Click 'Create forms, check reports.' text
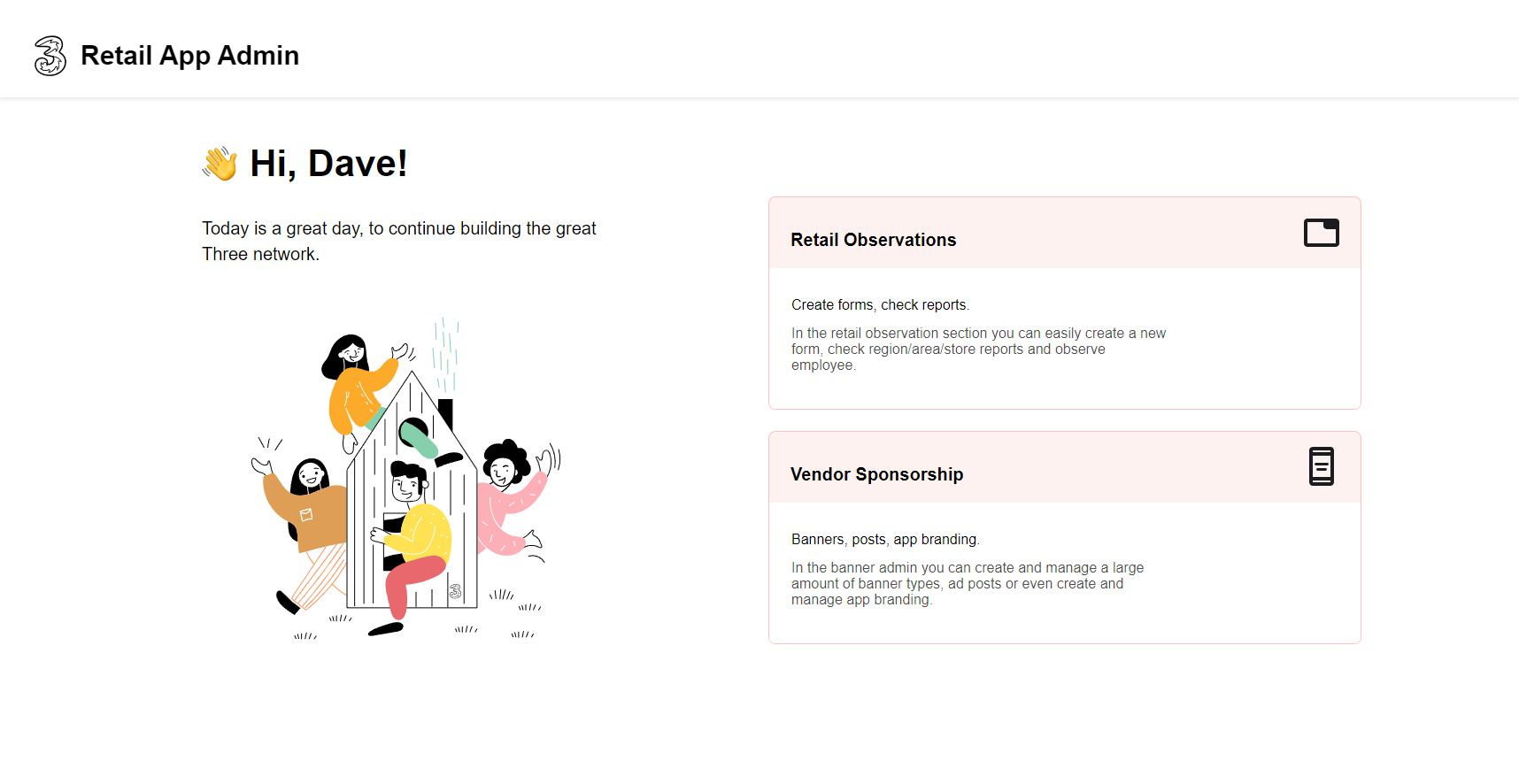 point(880,304)
